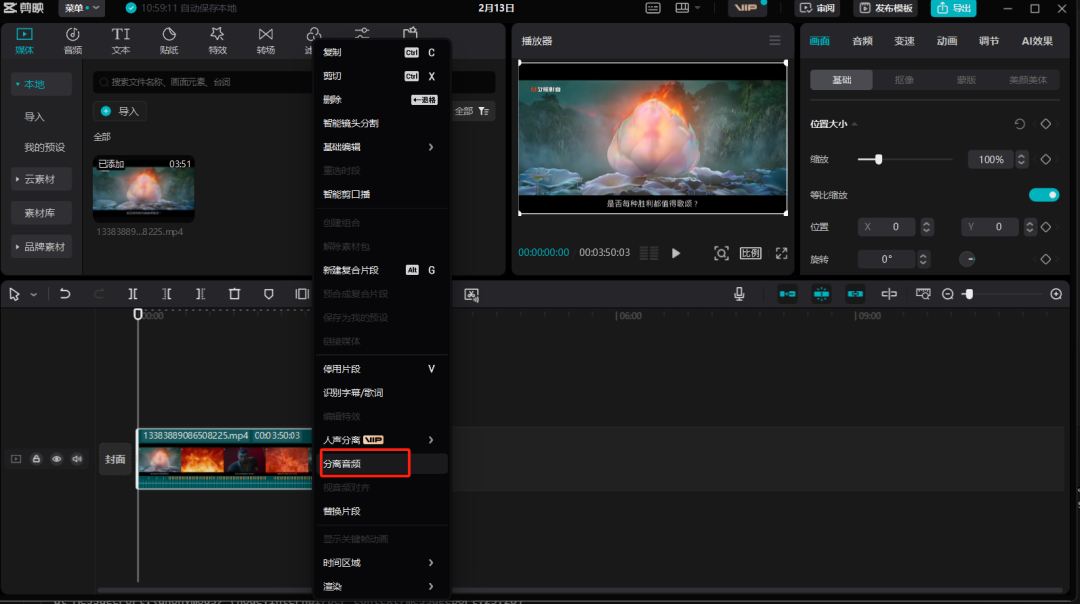Reset the 位置大小 section with the reset arrow
1080x604 pixels.
coord(1019,124)
